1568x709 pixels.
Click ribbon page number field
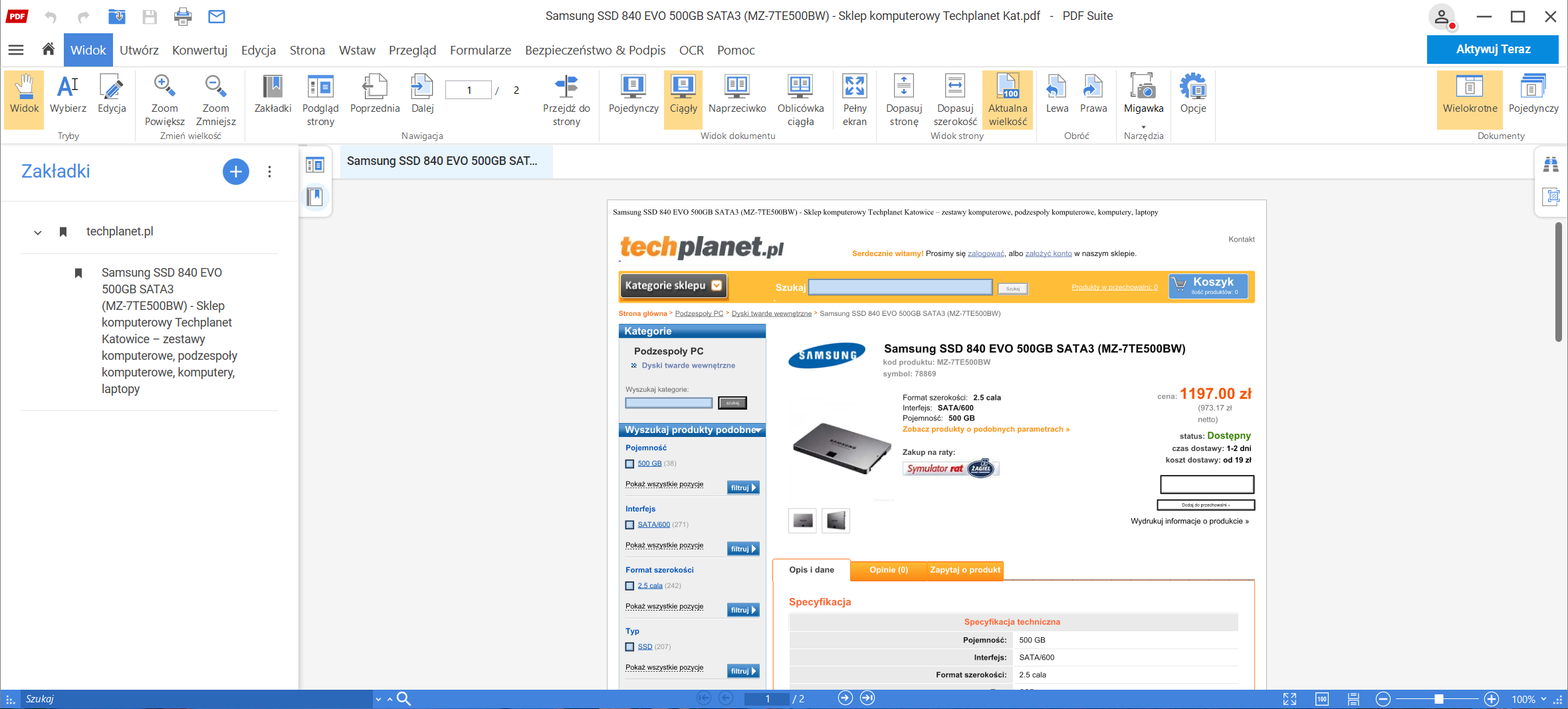(x=468, y=90)
